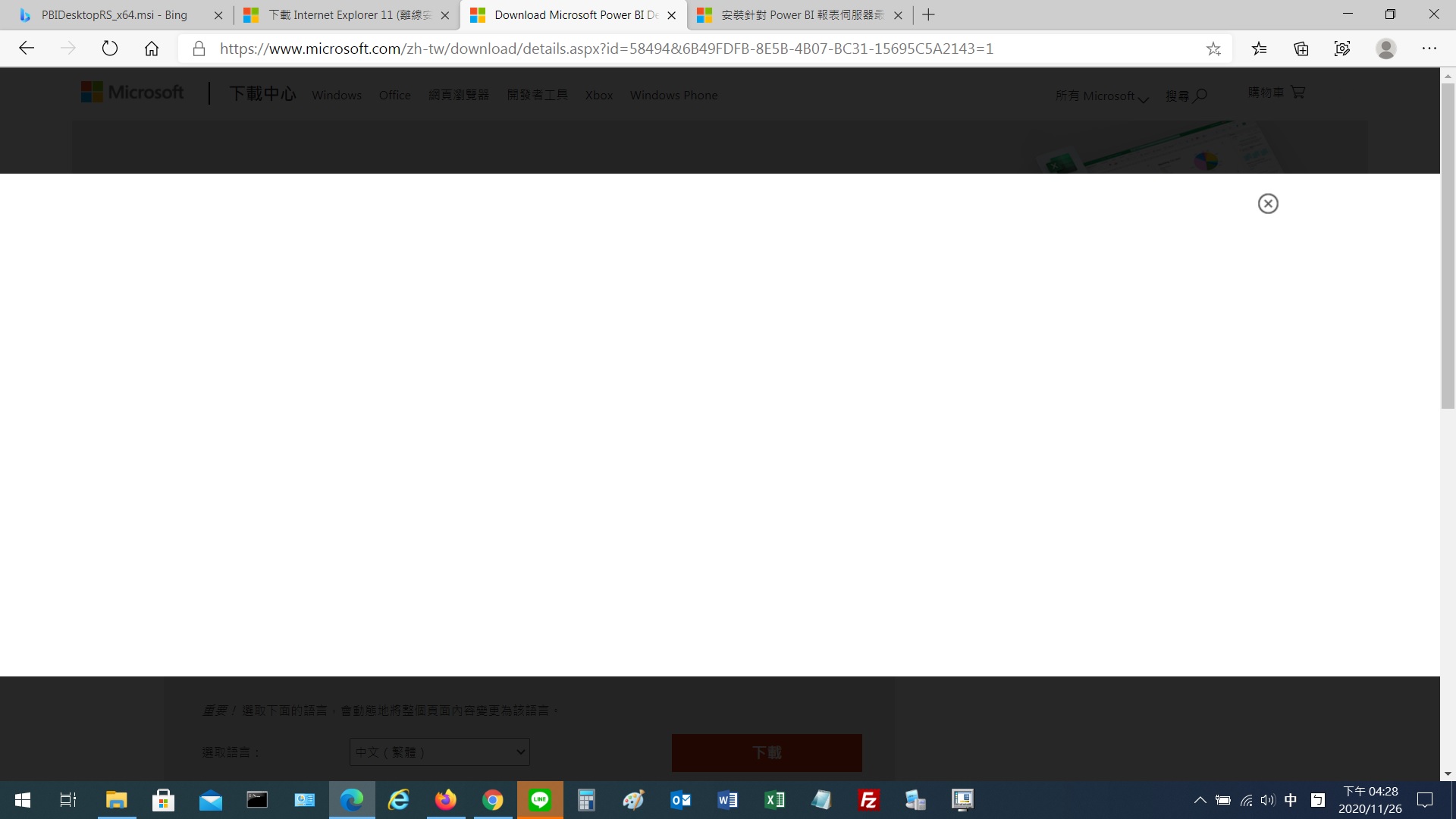Screen dimensions: 1456x819
Task: Close the PBIDesktopRS_x64.msi Bing tab
Action: (x=218, y=15)
